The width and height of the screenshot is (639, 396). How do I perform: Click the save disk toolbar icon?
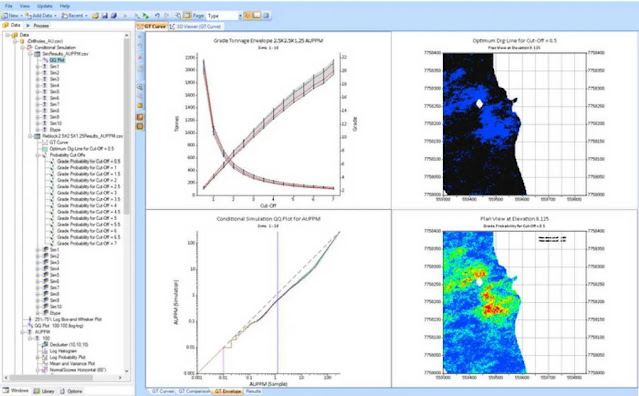click(105, 15)
